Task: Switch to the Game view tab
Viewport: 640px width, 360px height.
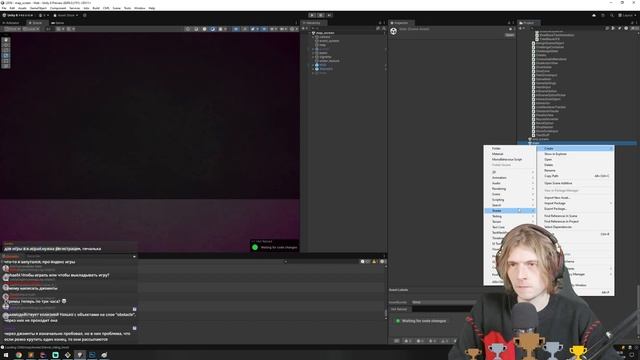Action: tap(58, 23)
